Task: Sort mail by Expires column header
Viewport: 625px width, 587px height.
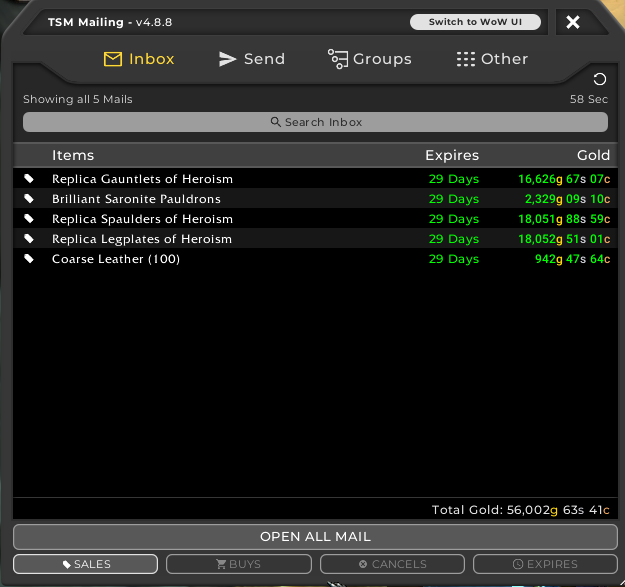Action: 452,155
